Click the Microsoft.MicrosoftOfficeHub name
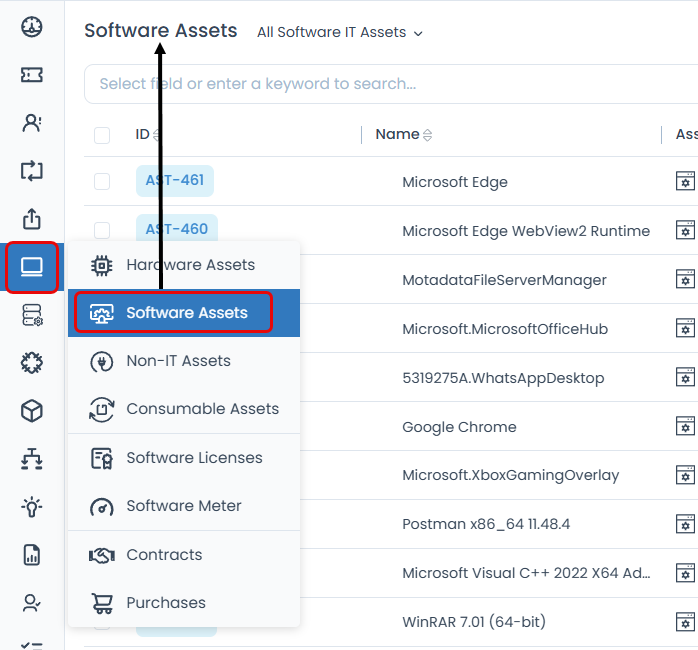 (505, 329)
